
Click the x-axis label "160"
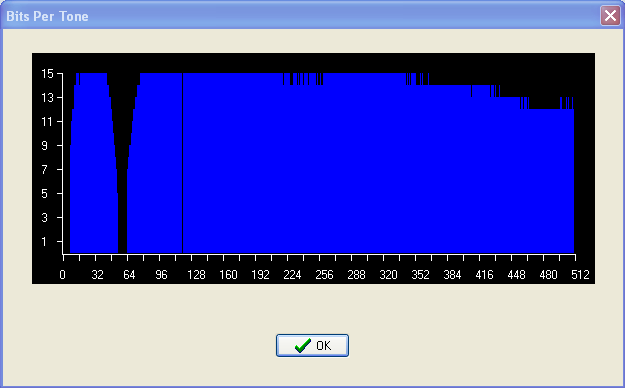[x=228, y=275]
